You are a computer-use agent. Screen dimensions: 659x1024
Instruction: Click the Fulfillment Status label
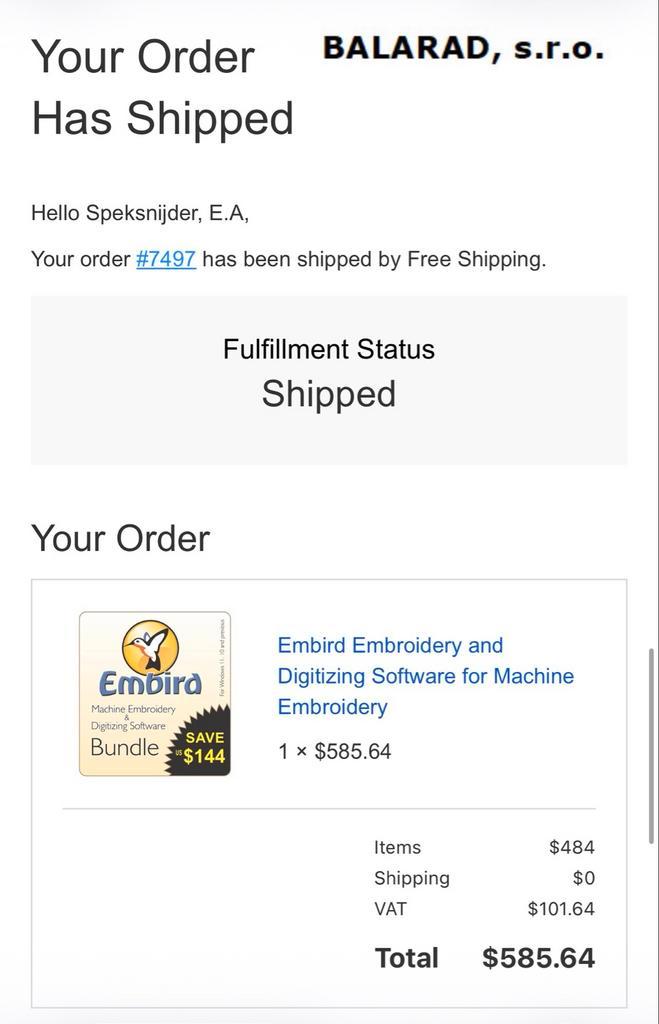coord(329,350)
